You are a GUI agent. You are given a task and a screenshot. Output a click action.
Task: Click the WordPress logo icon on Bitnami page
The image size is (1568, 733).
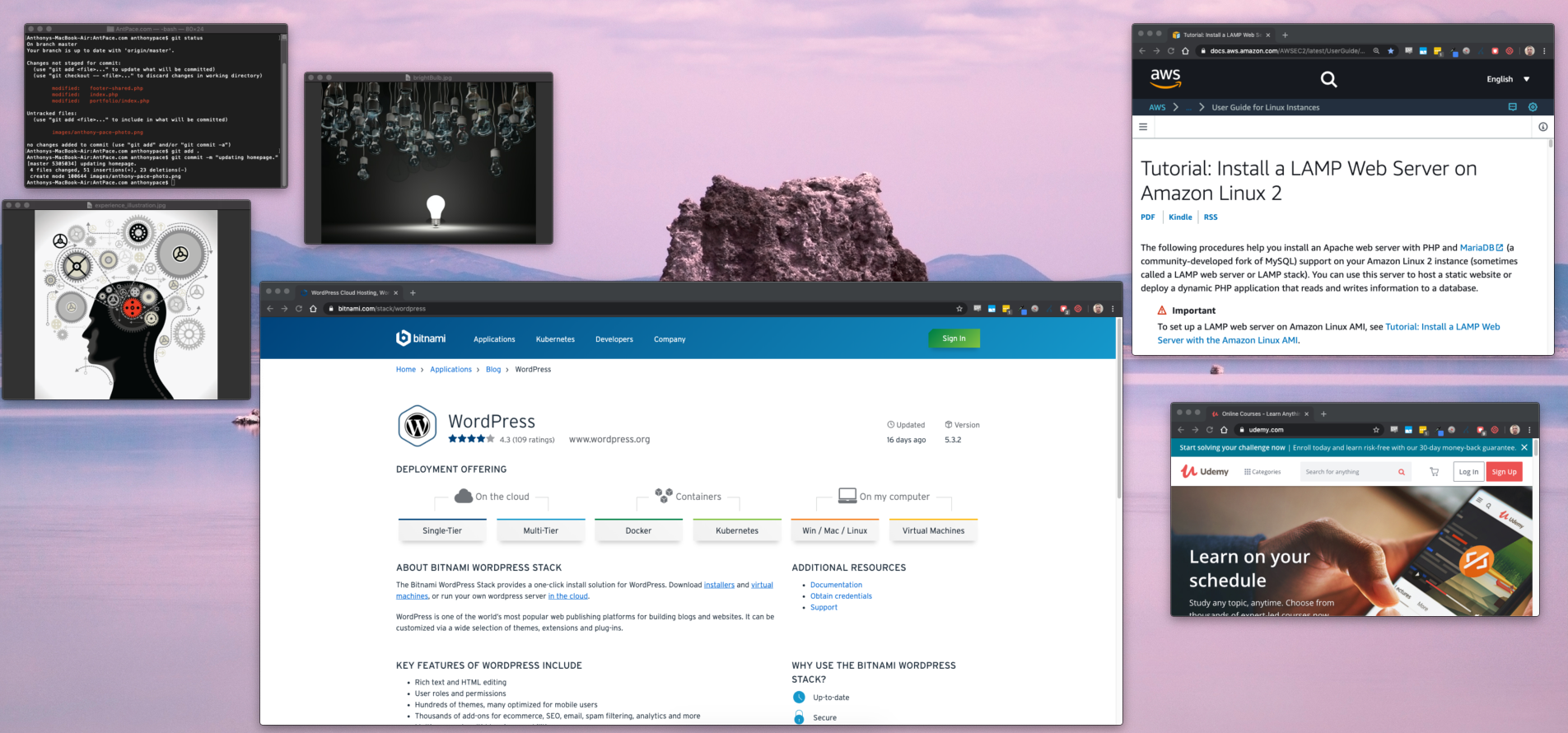418,426
